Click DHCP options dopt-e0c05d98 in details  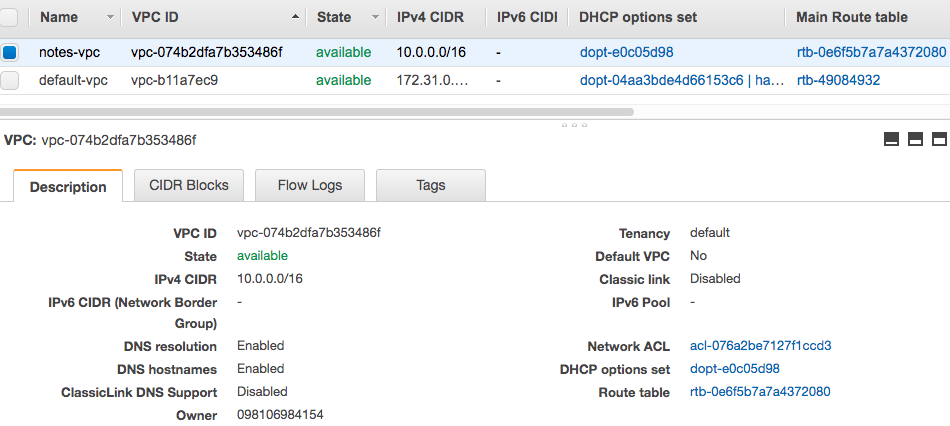[735, 369]
